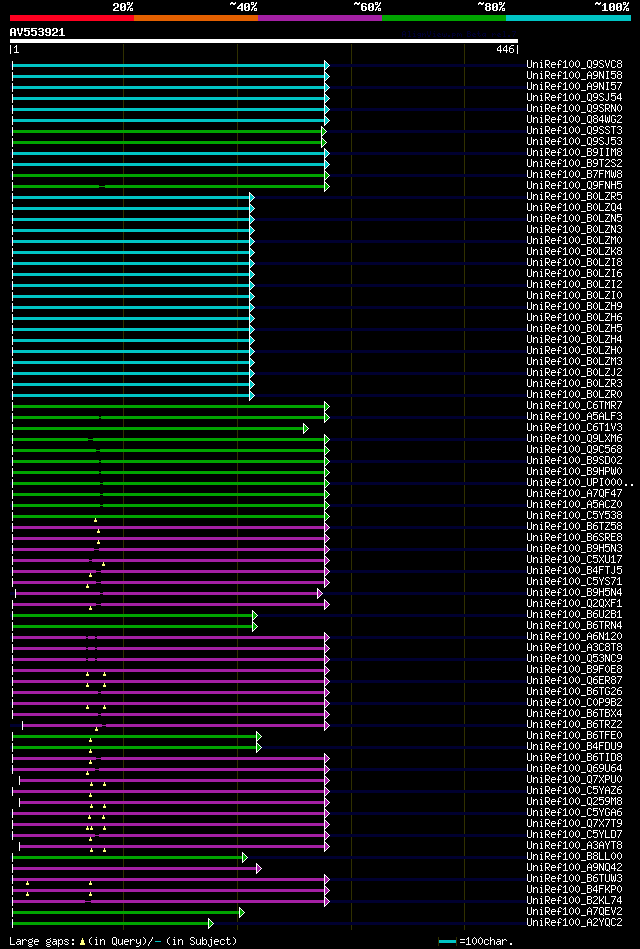Screen dimensions: 640x949
Task: Open the UniRef100_B4FKP0 hit label
Action: pyautogui.click(x=575, y=890)
